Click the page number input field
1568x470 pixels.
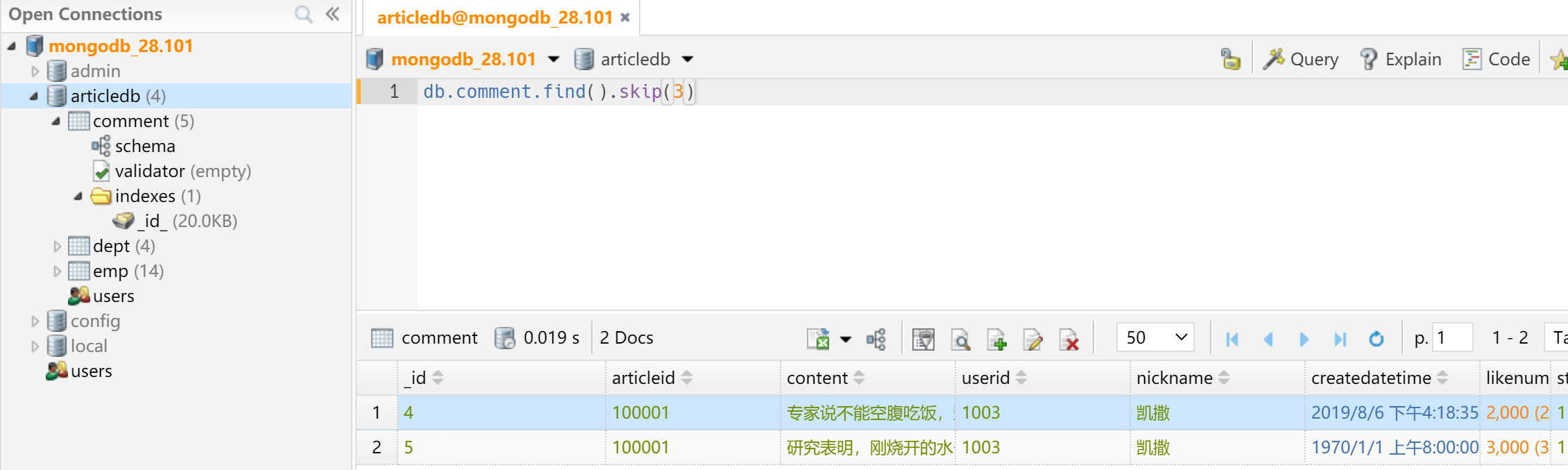pyautogui.click(x=1453, y=338)
